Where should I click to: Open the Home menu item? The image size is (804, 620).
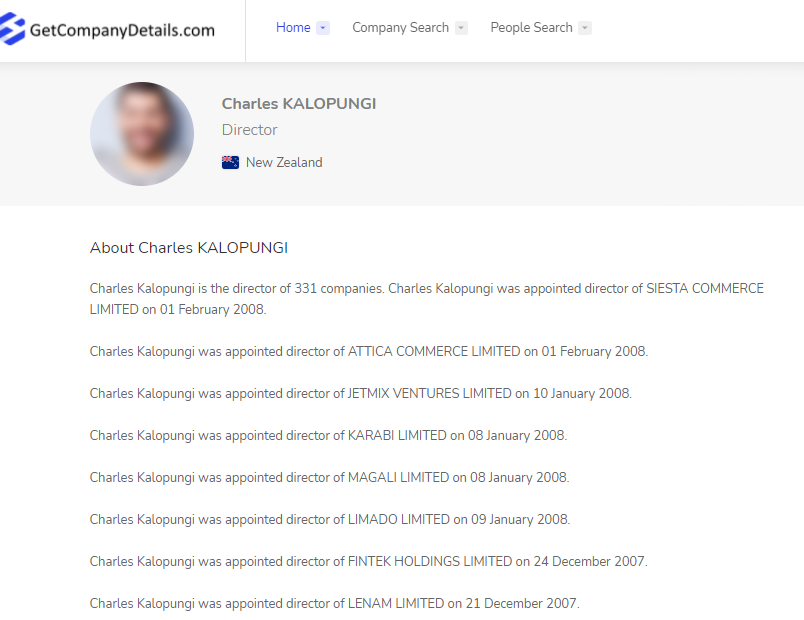(293, 28)
